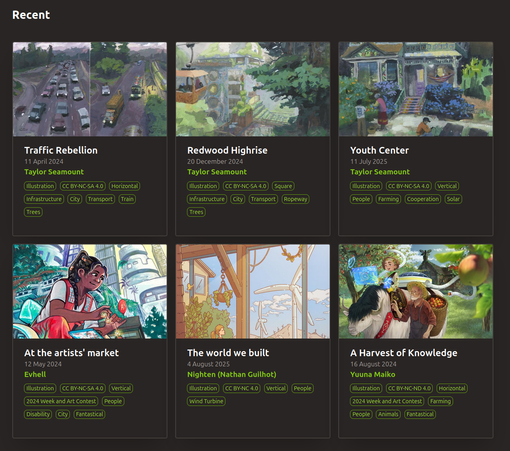Screen dimensions: 510x451
Task: Click the Traffic Rebellion title link
Action: click(61, 150)
